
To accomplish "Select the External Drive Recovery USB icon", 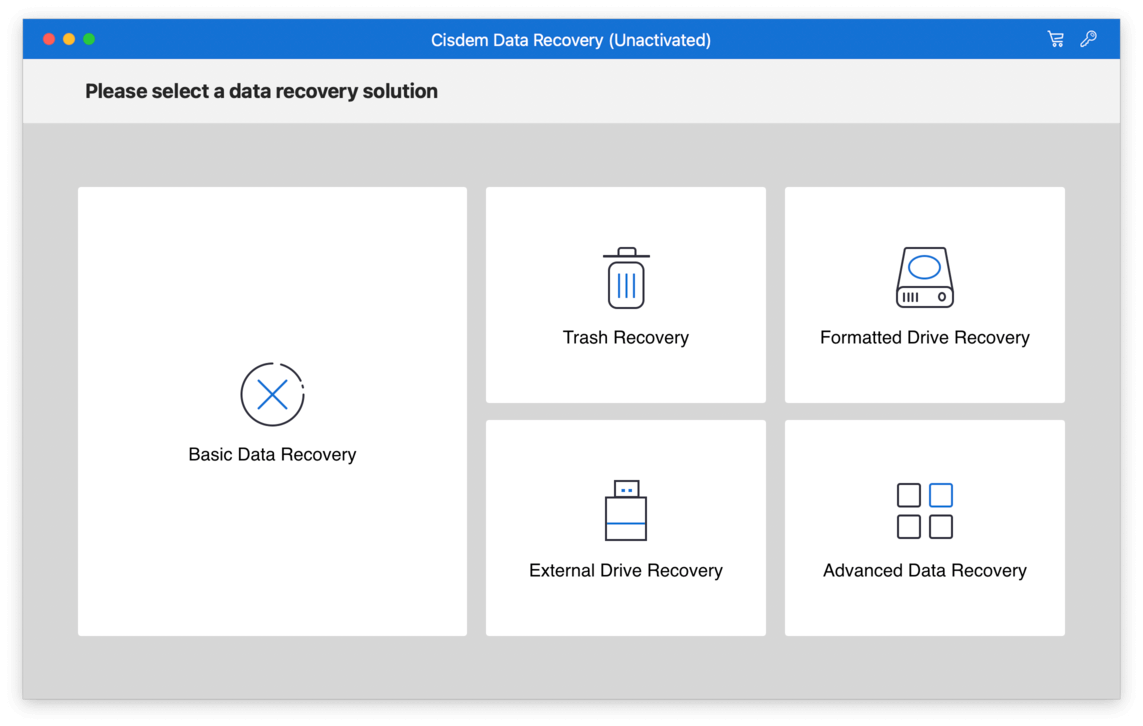I will (x=625, y=510).
